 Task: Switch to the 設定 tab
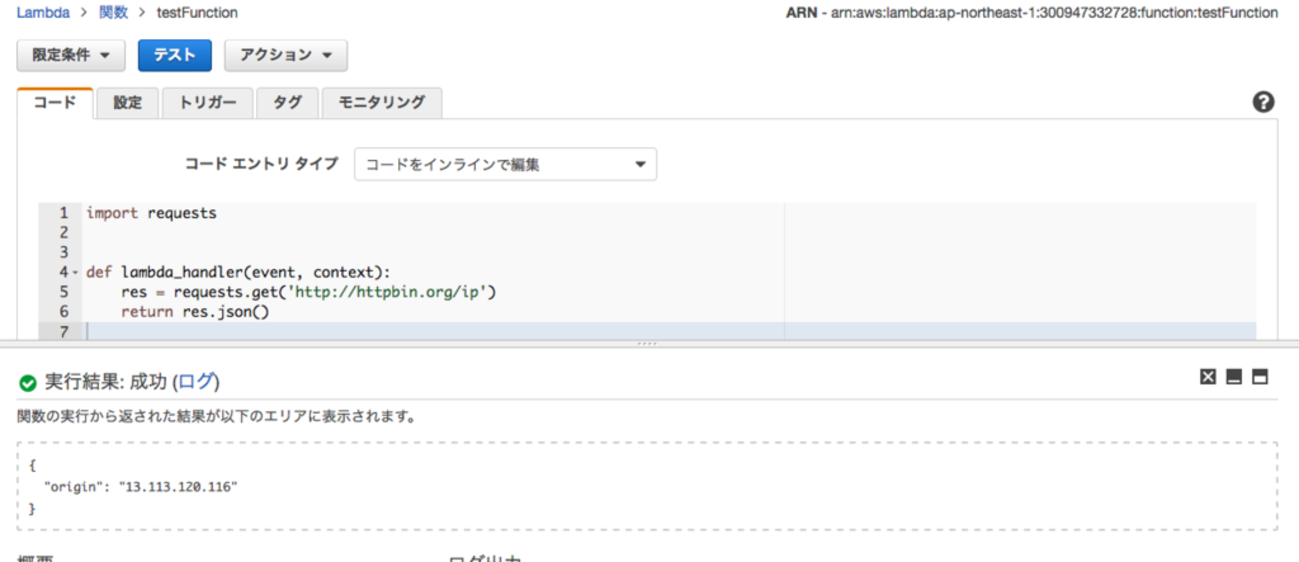[x=127, y=102]
